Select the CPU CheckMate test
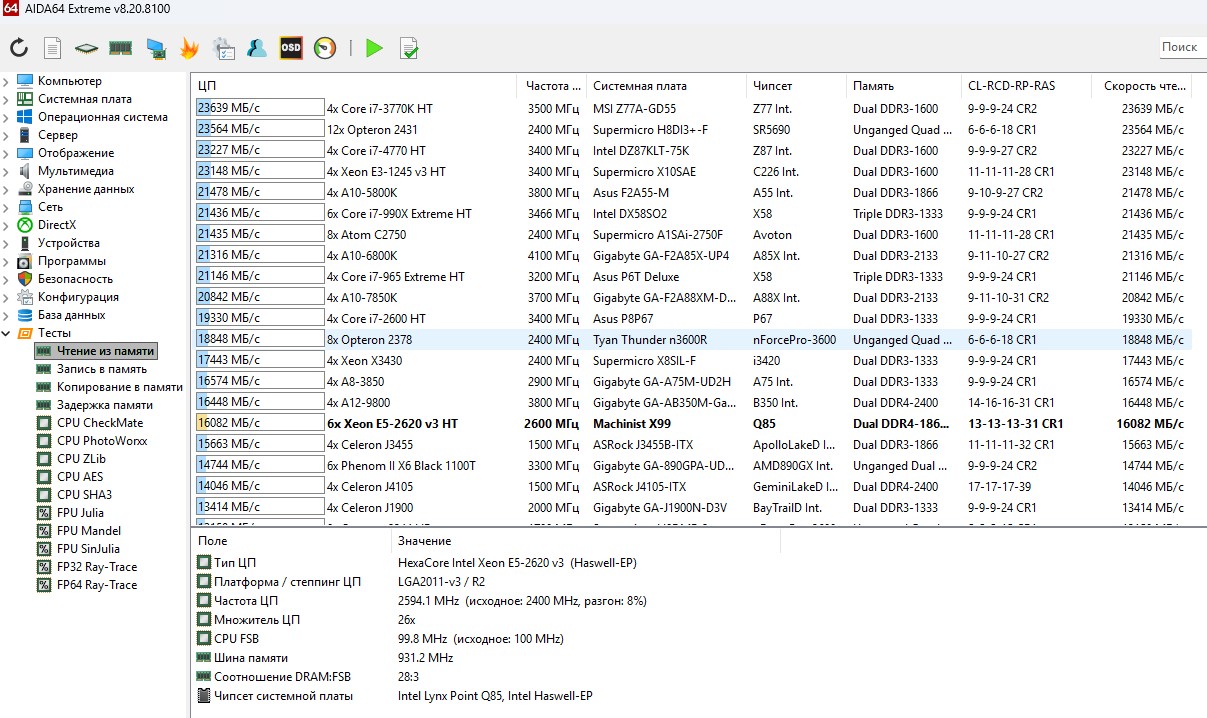 (100, 423)
